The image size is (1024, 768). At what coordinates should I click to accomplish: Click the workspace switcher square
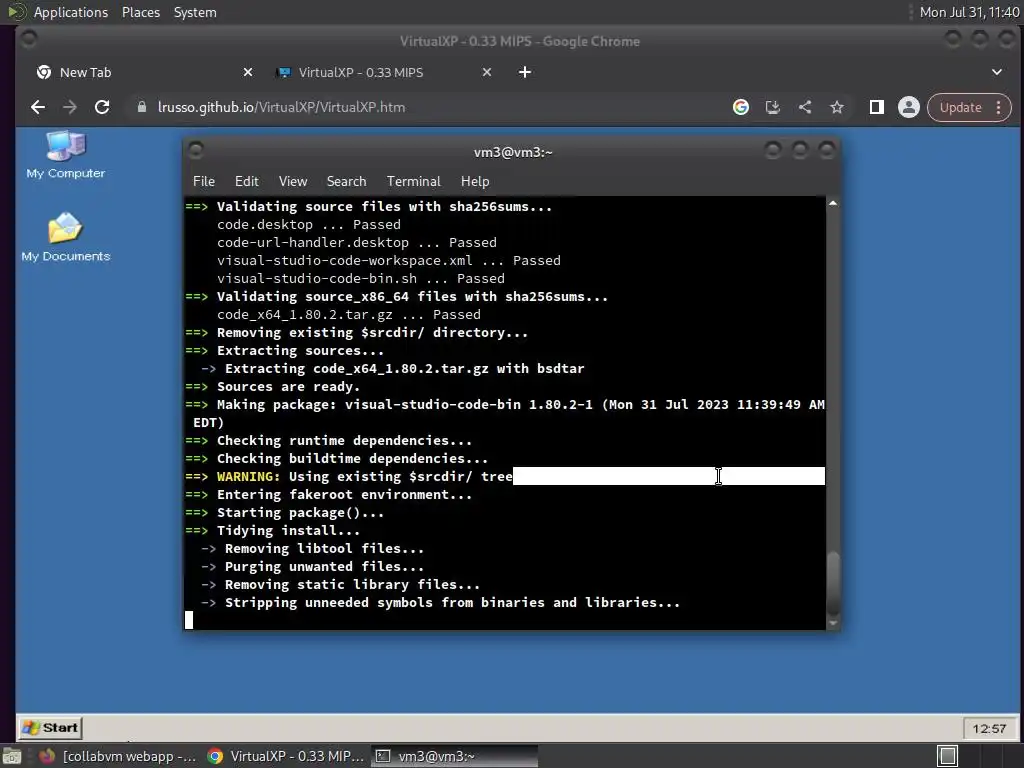[x=948, y=756]
